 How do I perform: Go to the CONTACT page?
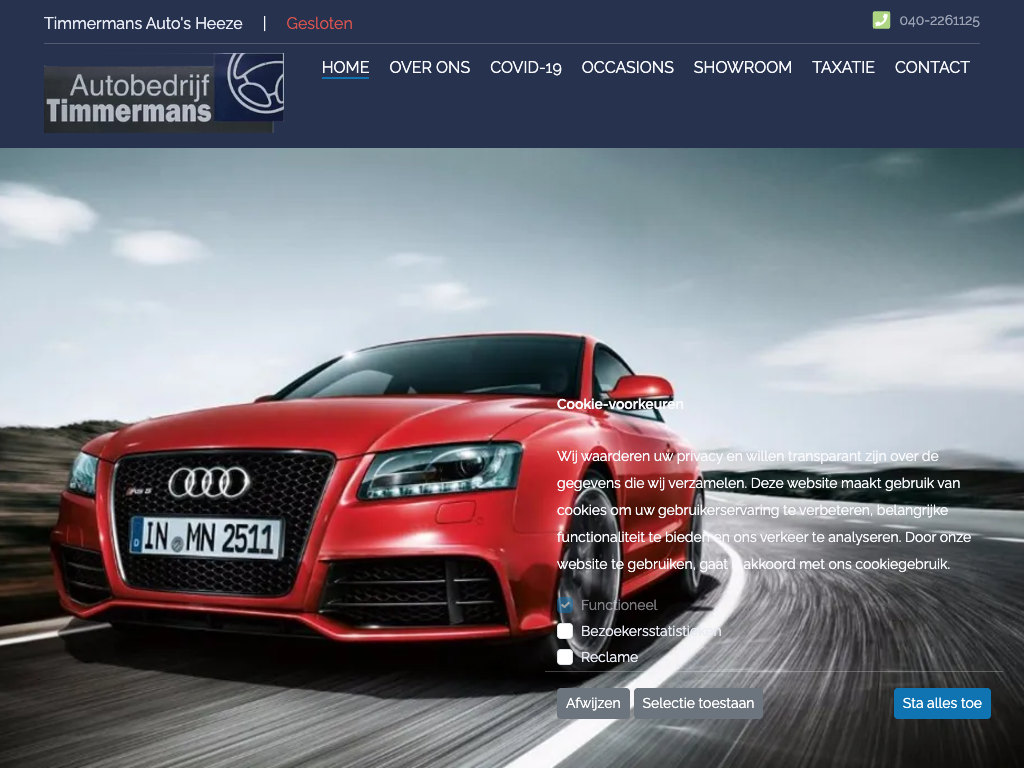(x=932, y=67)
